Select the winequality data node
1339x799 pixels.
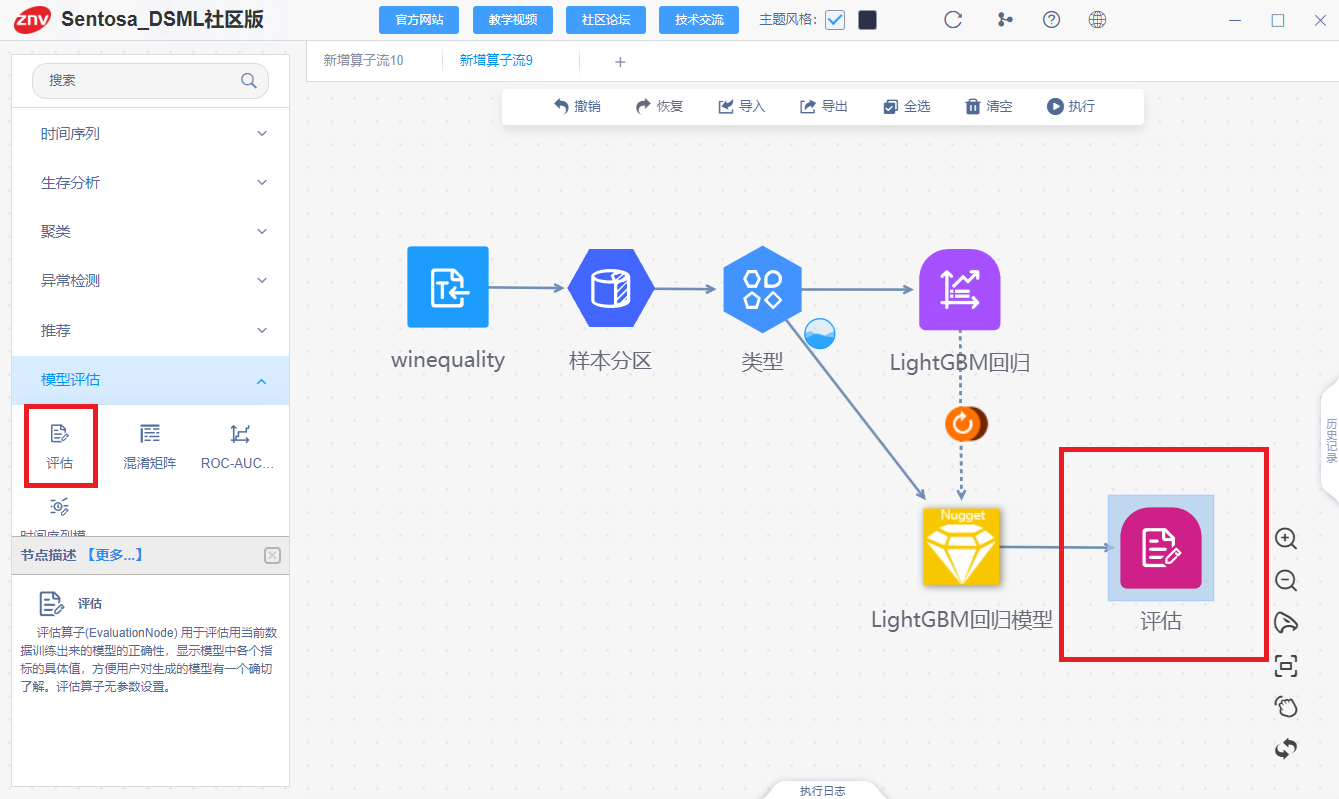pyautogui.click(x=448, y=287)
